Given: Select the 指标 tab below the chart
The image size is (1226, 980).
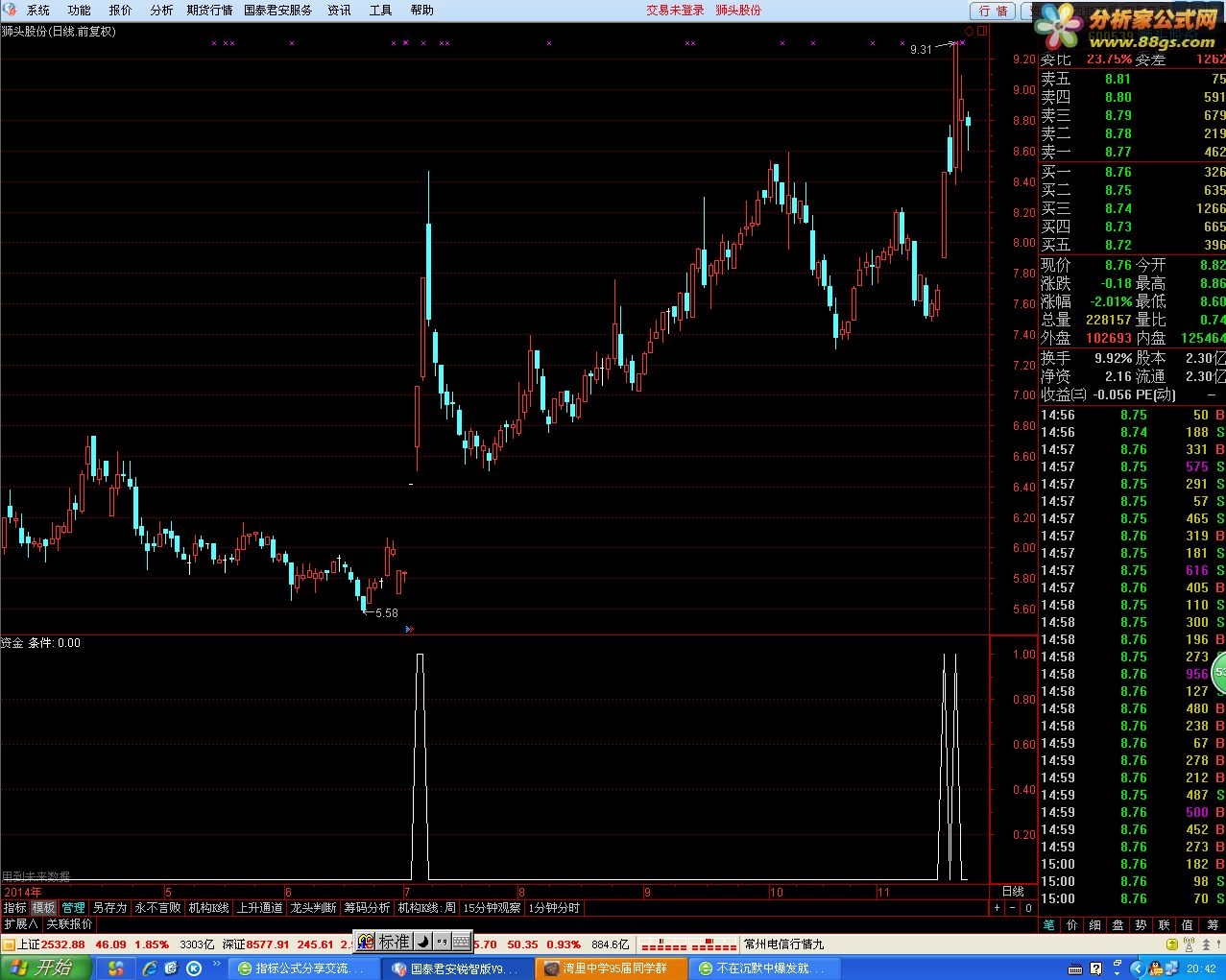Looking at the screenshot, I should coord(14,907).
